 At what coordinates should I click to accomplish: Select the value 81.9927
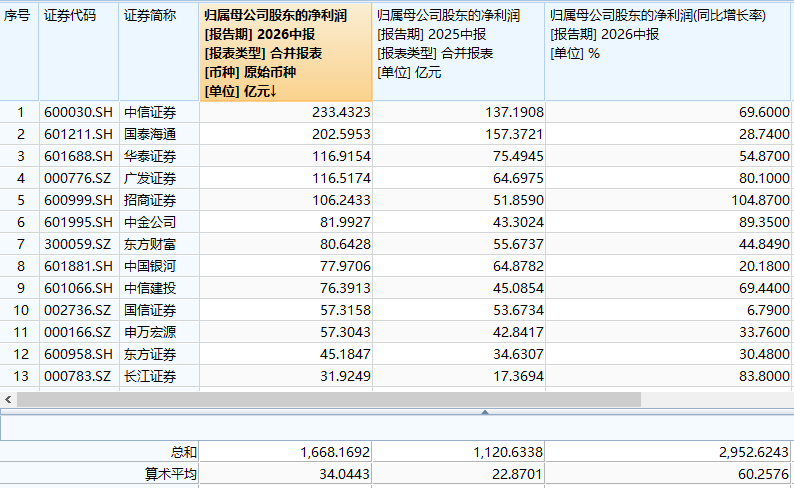click(x=345, y=222)
